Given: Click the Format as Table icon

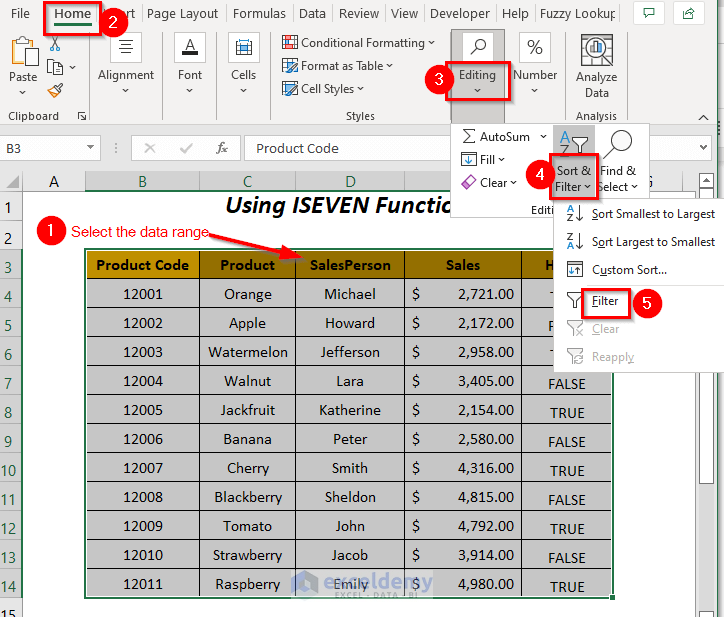Looking at the screenshot, I should pos(290,66).
